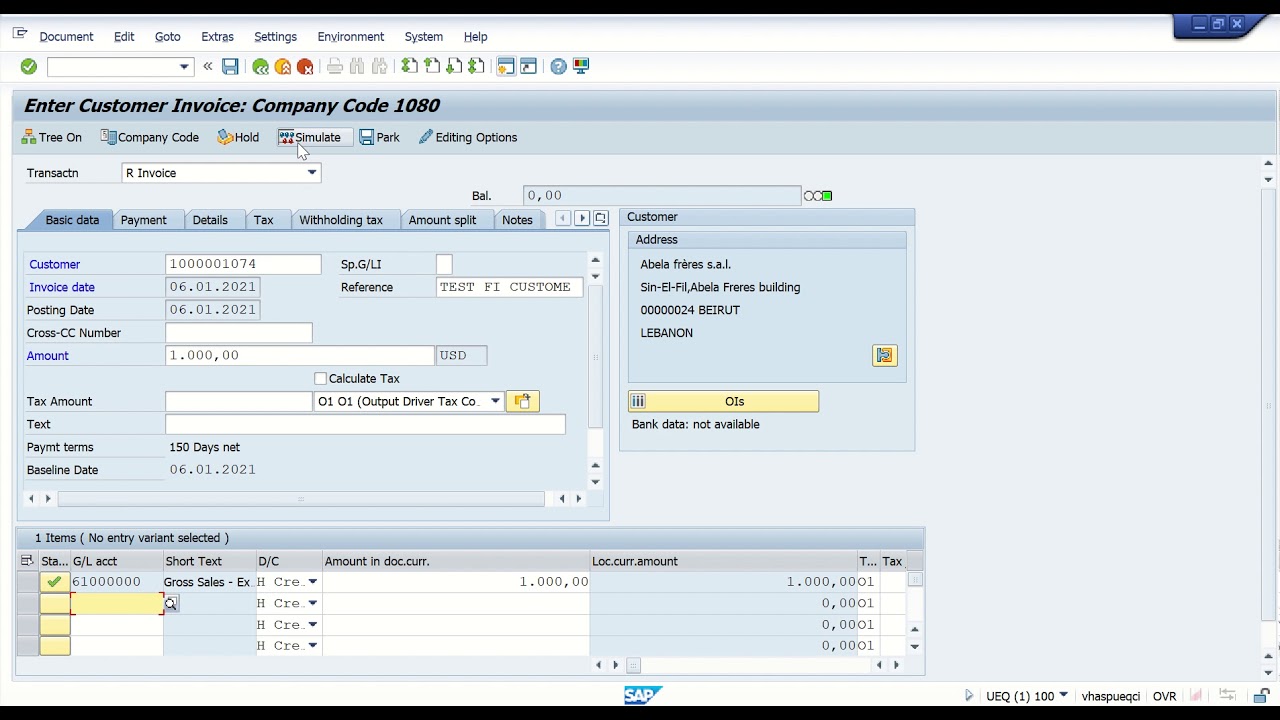Click the green Back arrow icon

pos(260,66)
